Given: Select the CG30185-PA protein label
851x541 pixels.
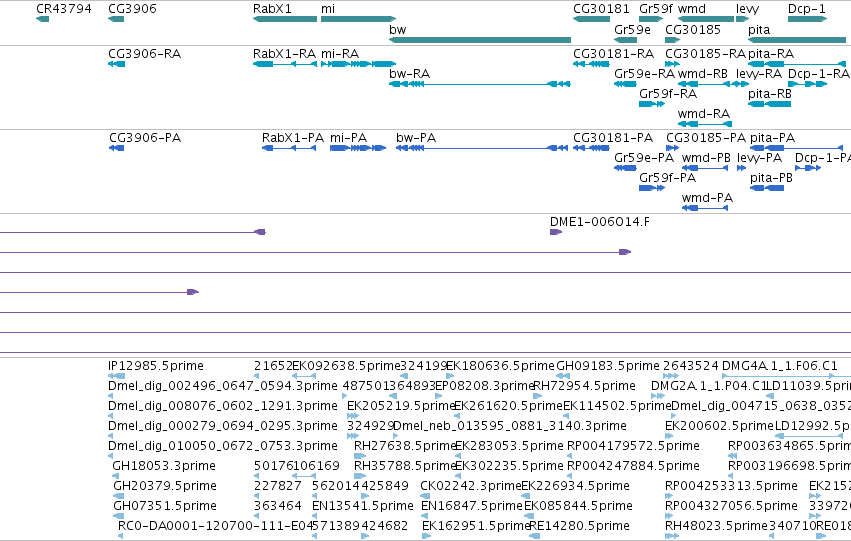Looking at the screenshot, I should click(x=706, y=138).
